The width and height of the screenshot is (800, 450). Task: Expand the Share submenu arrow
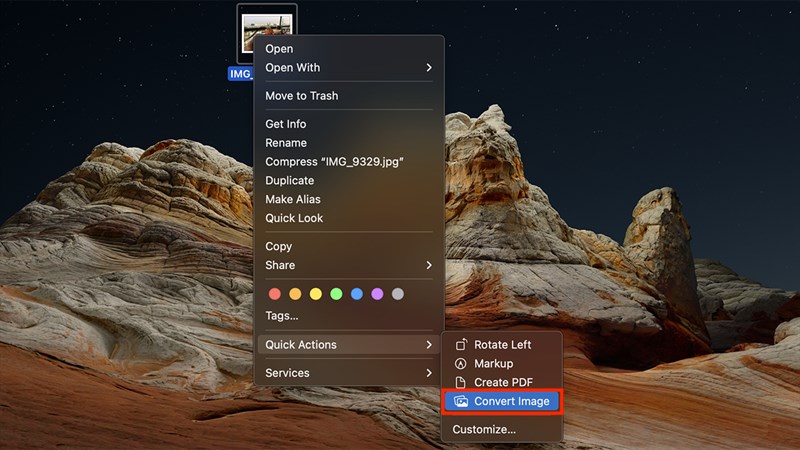(429, 265)
